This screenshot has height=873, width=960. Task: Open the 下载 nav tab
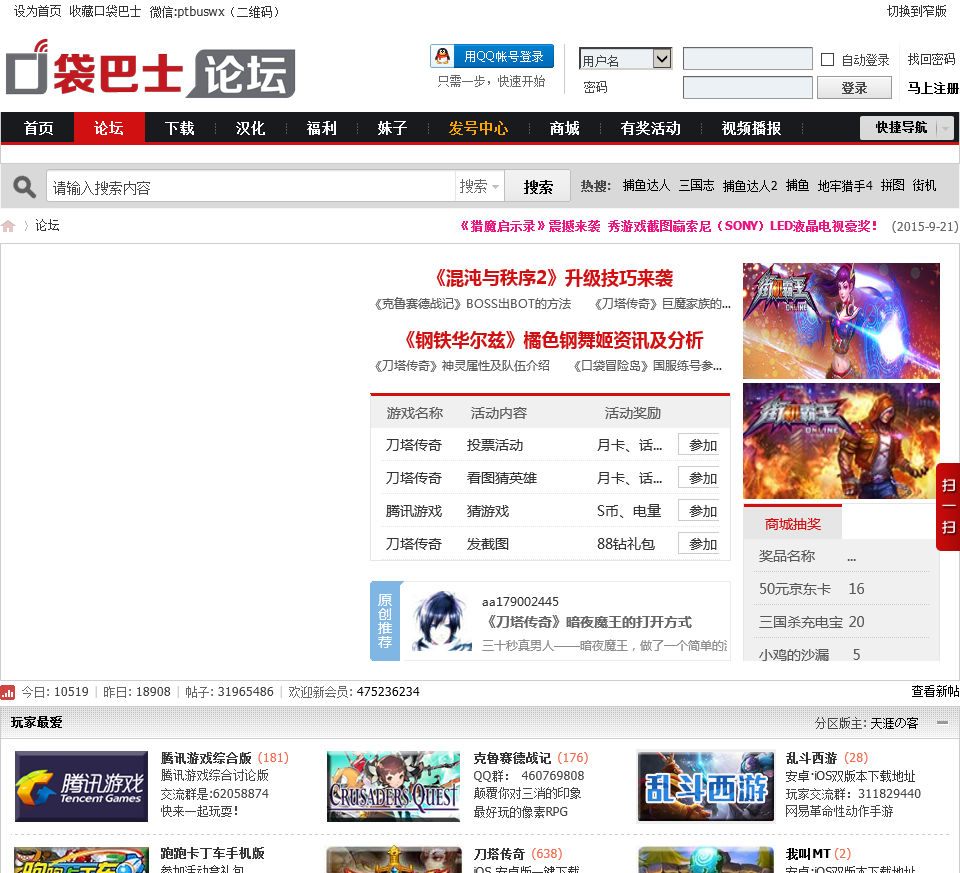click(x=179, y=128)
